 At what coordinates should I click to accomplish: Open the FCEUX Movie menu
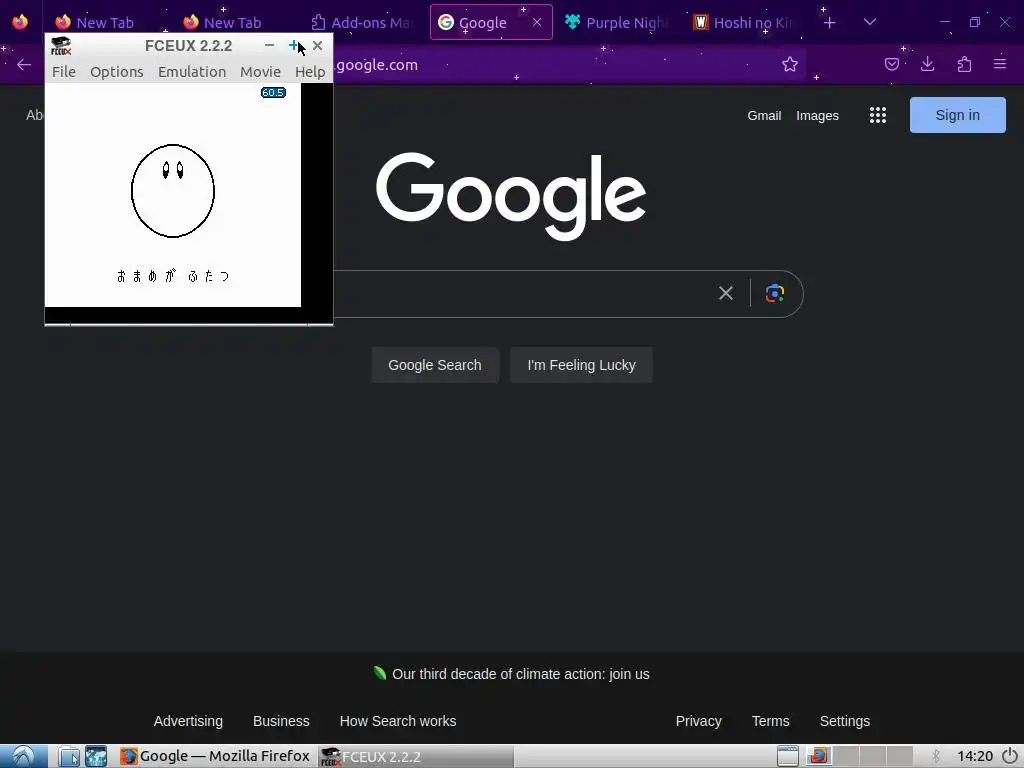[x=260, y=72]
